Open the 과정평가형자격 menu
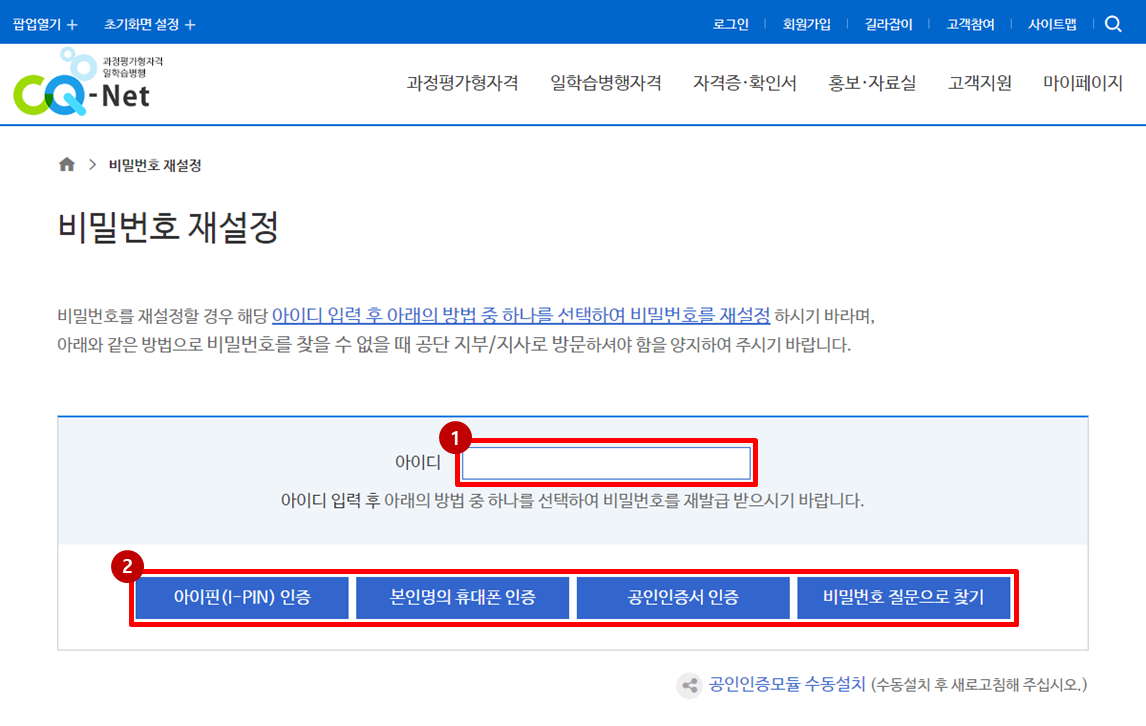This screenshot has width=1146, height=726. tap(463, 83)
